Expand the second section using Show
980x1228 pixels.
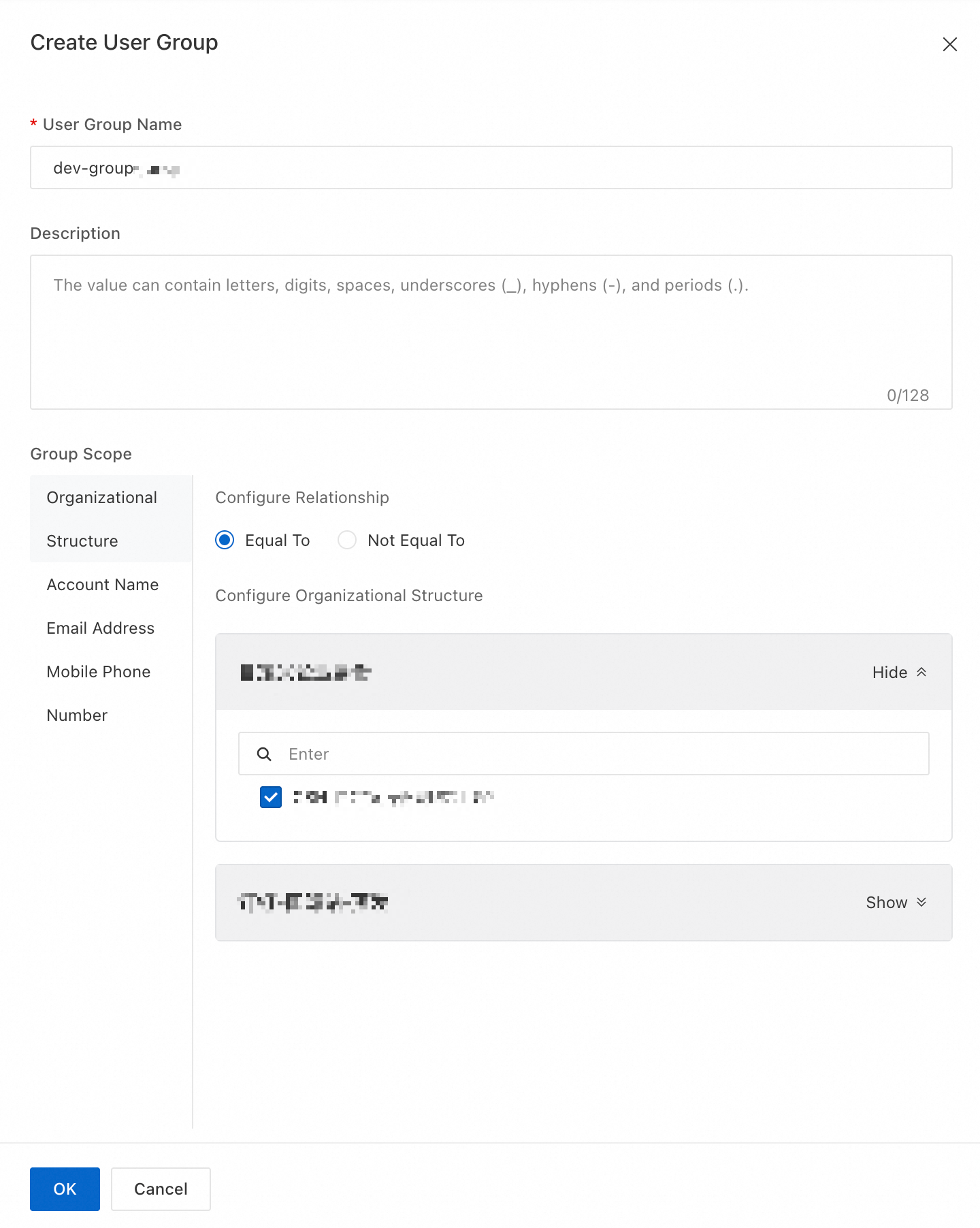(x=886, y=903)
